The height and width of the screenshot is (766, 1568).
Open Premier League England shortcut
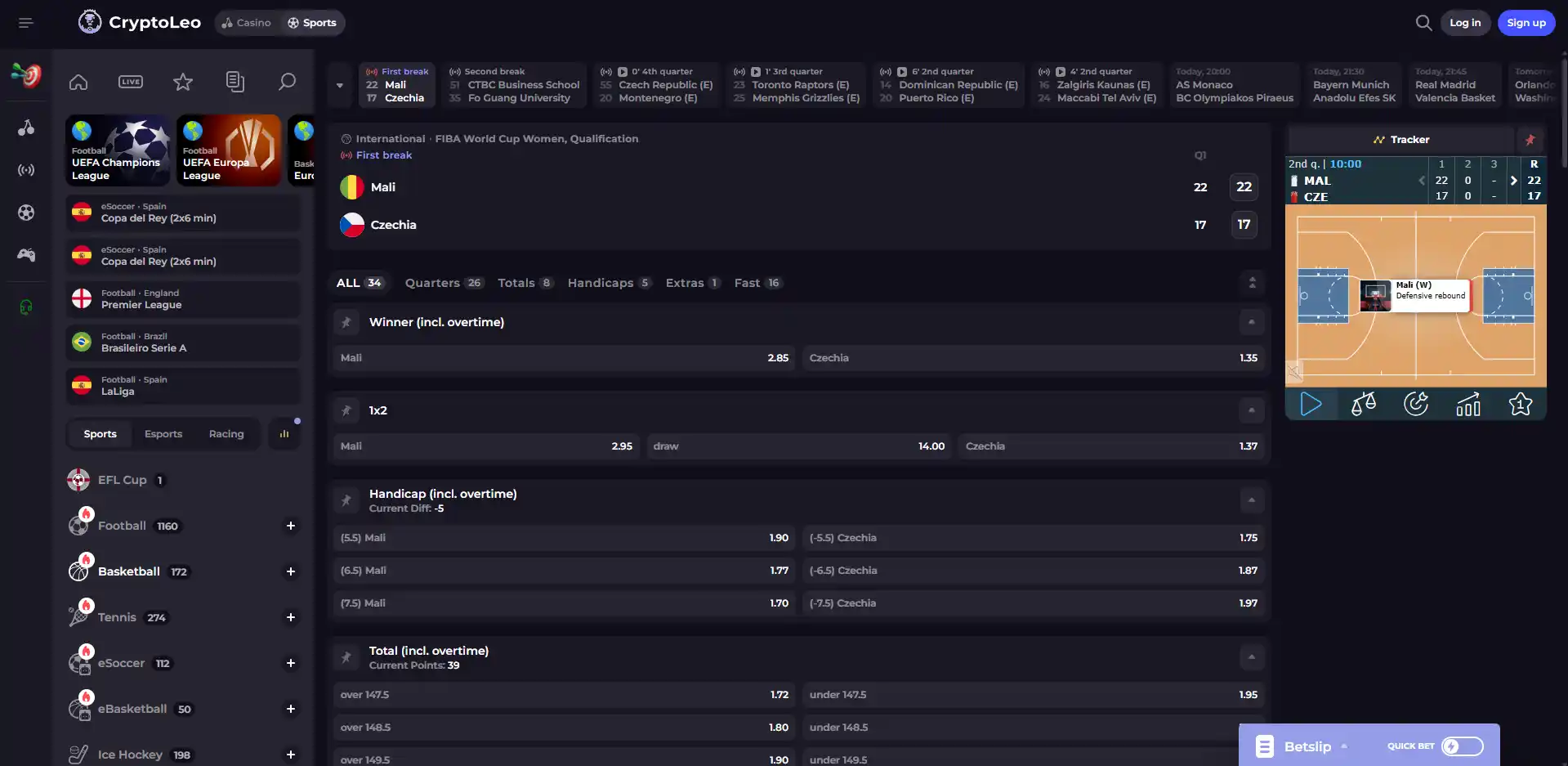point(183,299)
